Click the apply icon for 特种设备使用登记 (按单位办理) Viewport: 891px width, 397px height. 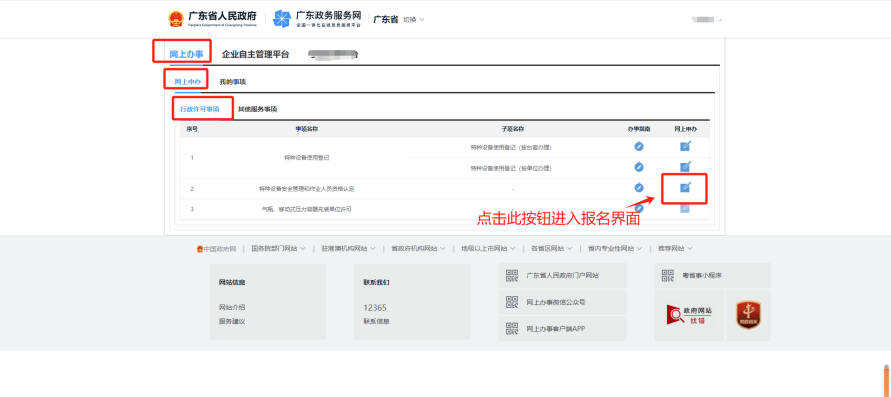coord(685,166)
